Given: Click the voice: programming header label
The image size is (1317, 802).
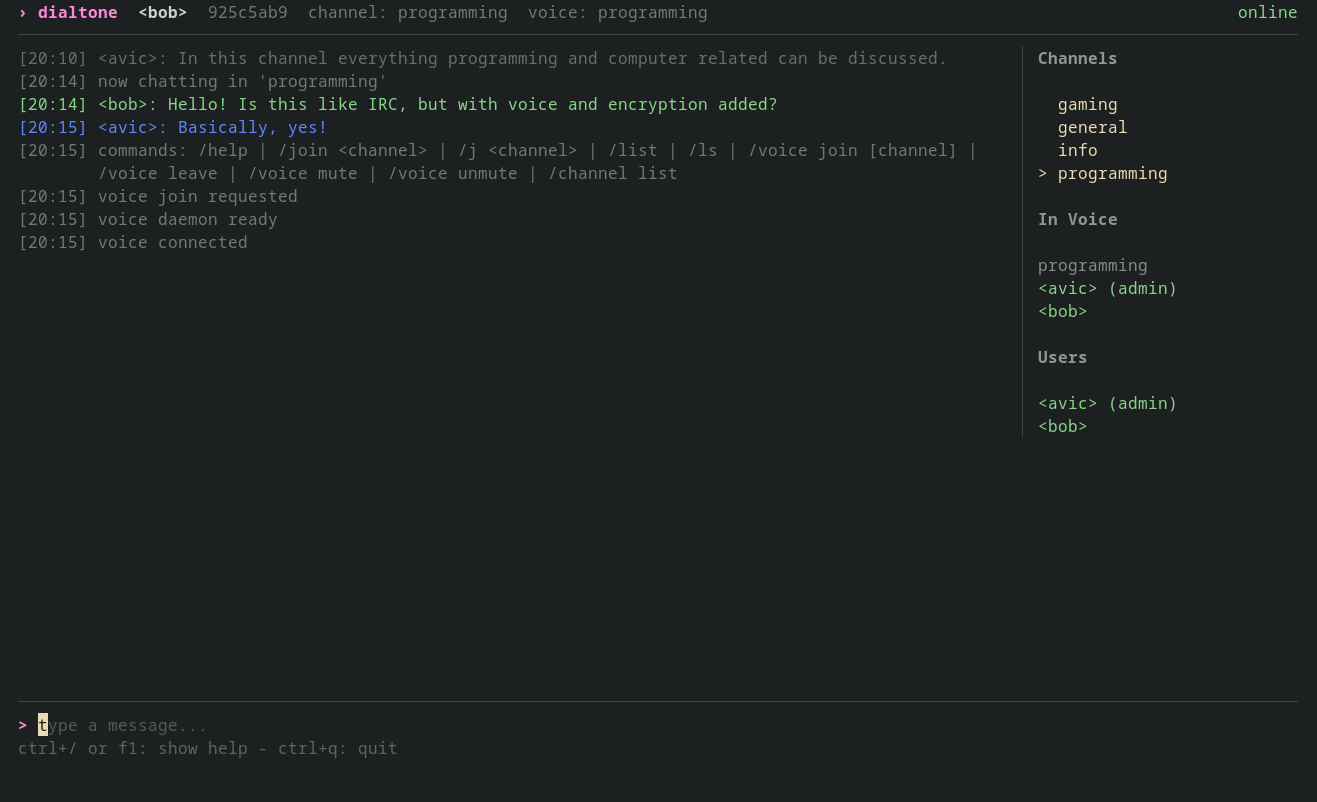Looking at the screenshot, I should pos(617,13).
